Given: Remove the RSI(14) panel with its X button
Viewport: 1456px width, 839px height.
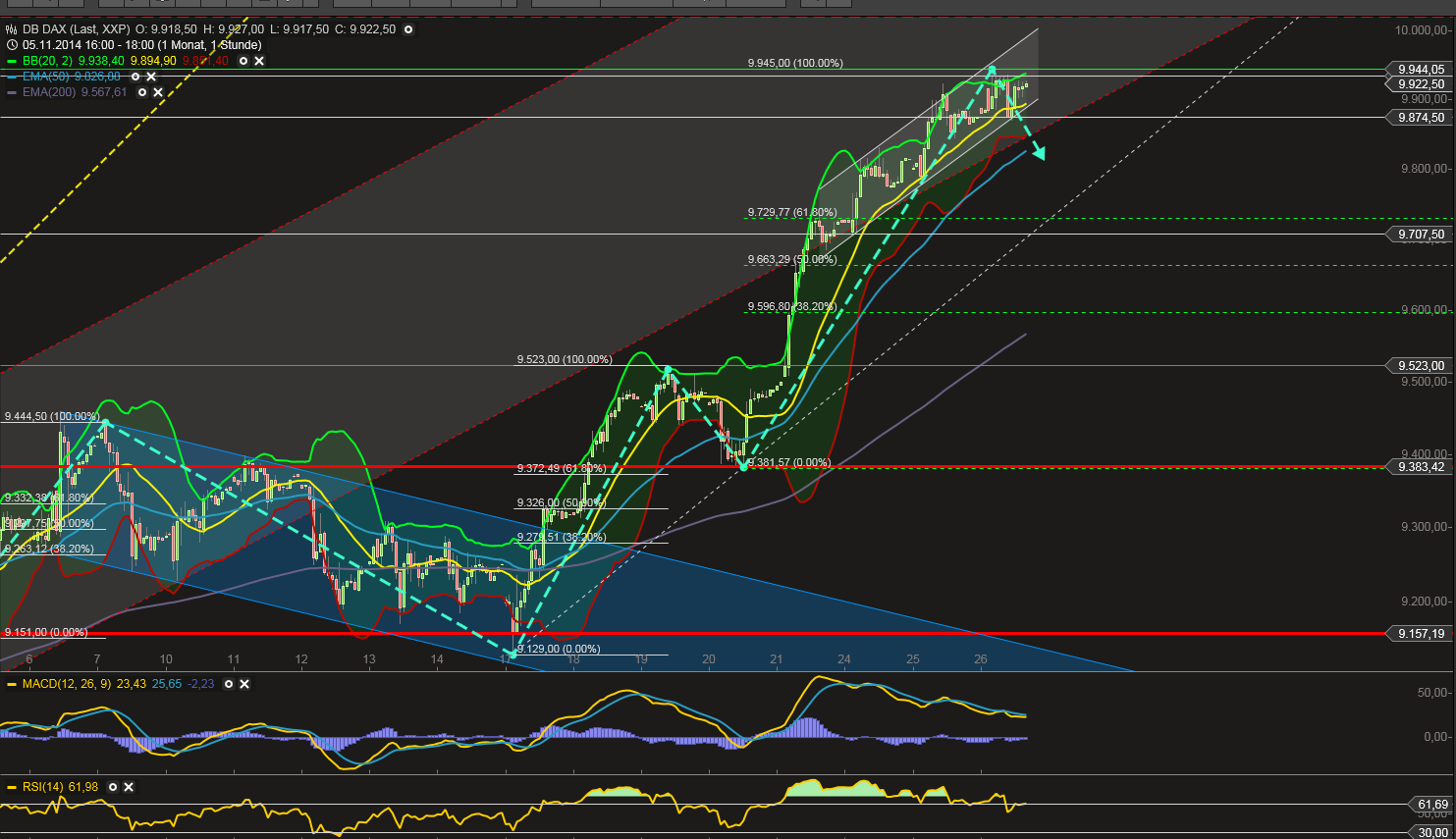Looking at the screenshot, I should tap(128, 787).
